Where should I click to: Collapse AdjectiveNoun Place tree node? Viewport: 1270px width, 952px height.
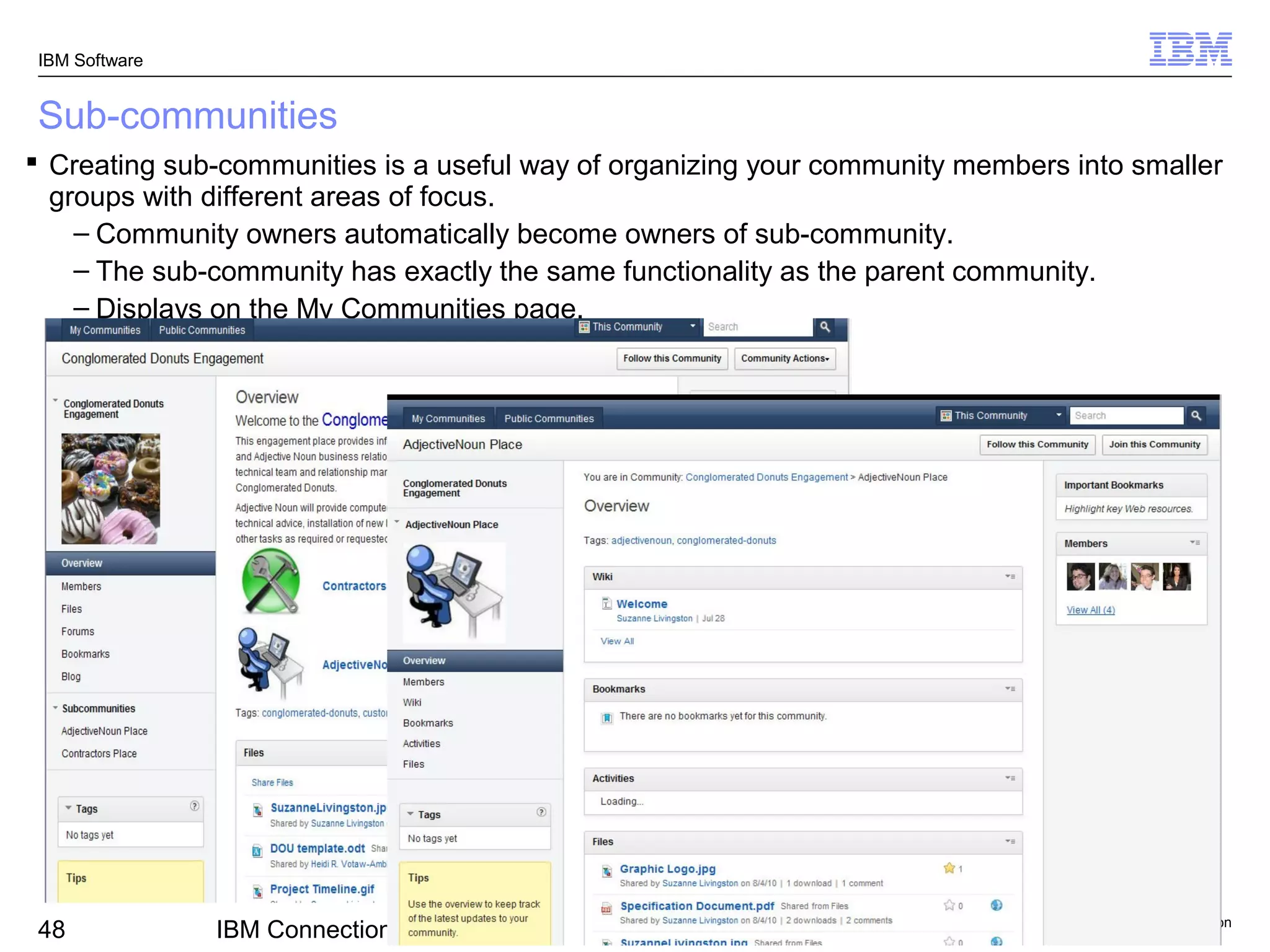pos(397,522)
